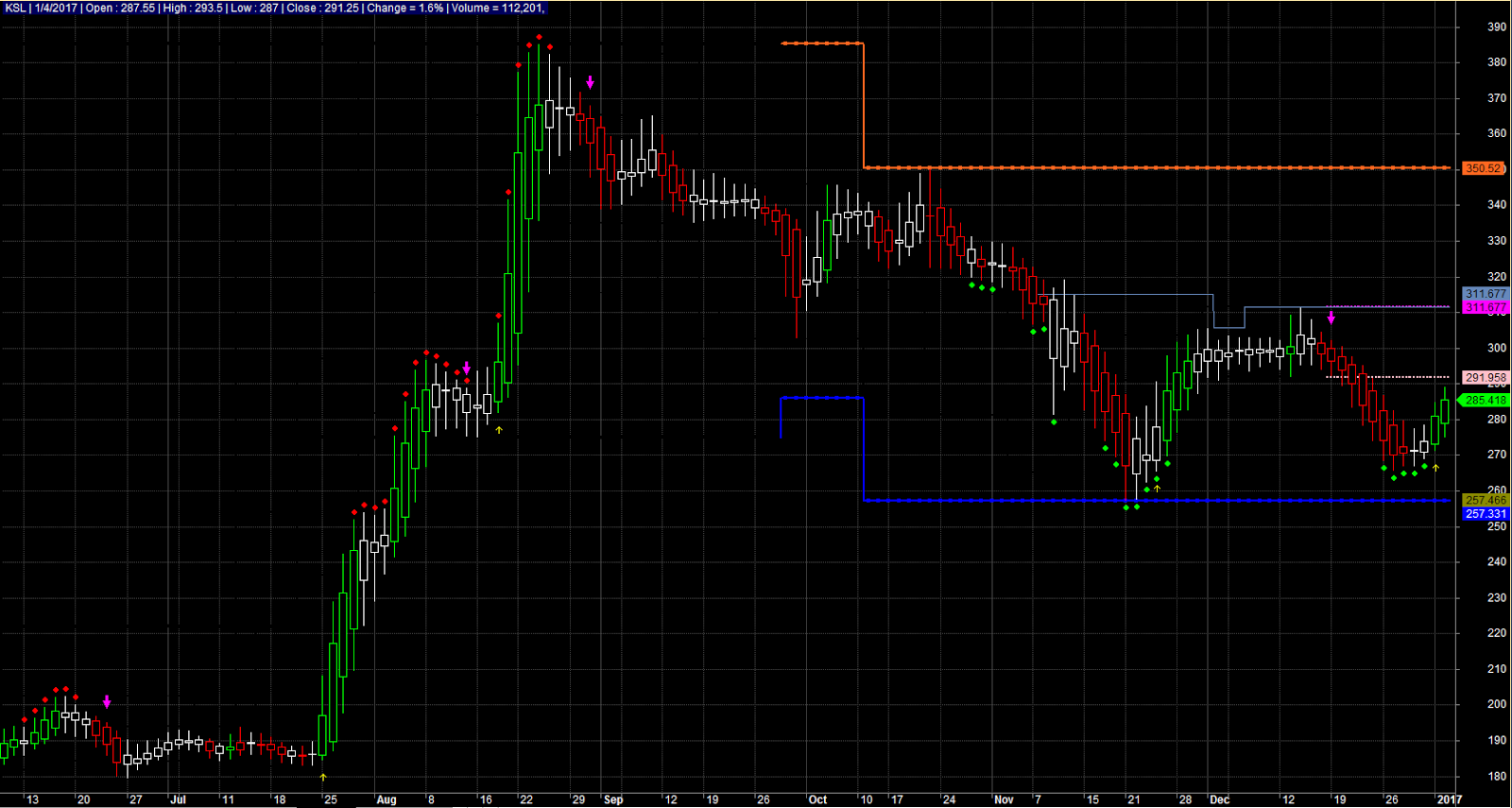Image resolution: width=1512 pixels, height=808 pixels.
Task: Click the Jul label on the date axis
Action: 179,799
